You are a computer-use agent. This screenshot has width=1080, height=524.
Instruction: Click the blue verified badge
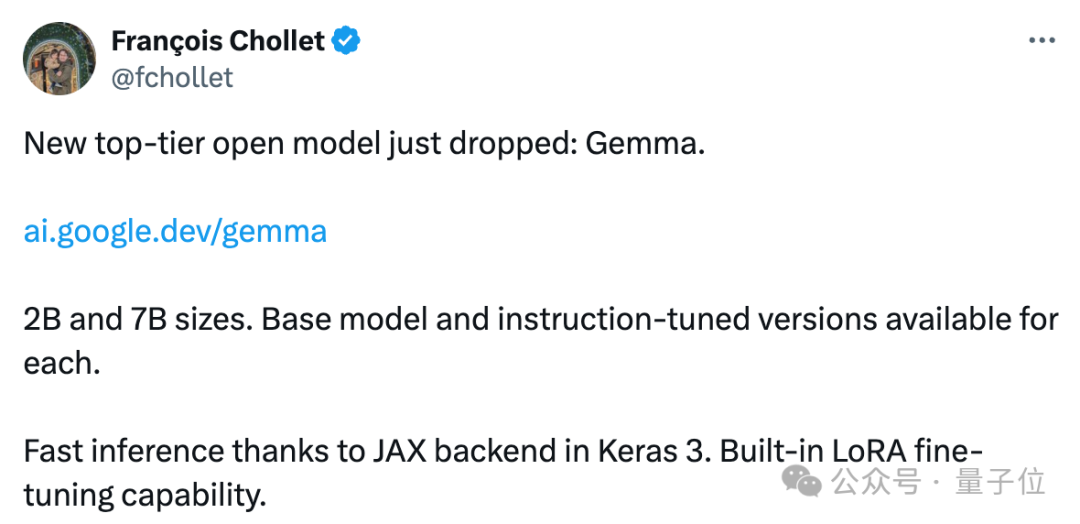click(x=347, y=41)
